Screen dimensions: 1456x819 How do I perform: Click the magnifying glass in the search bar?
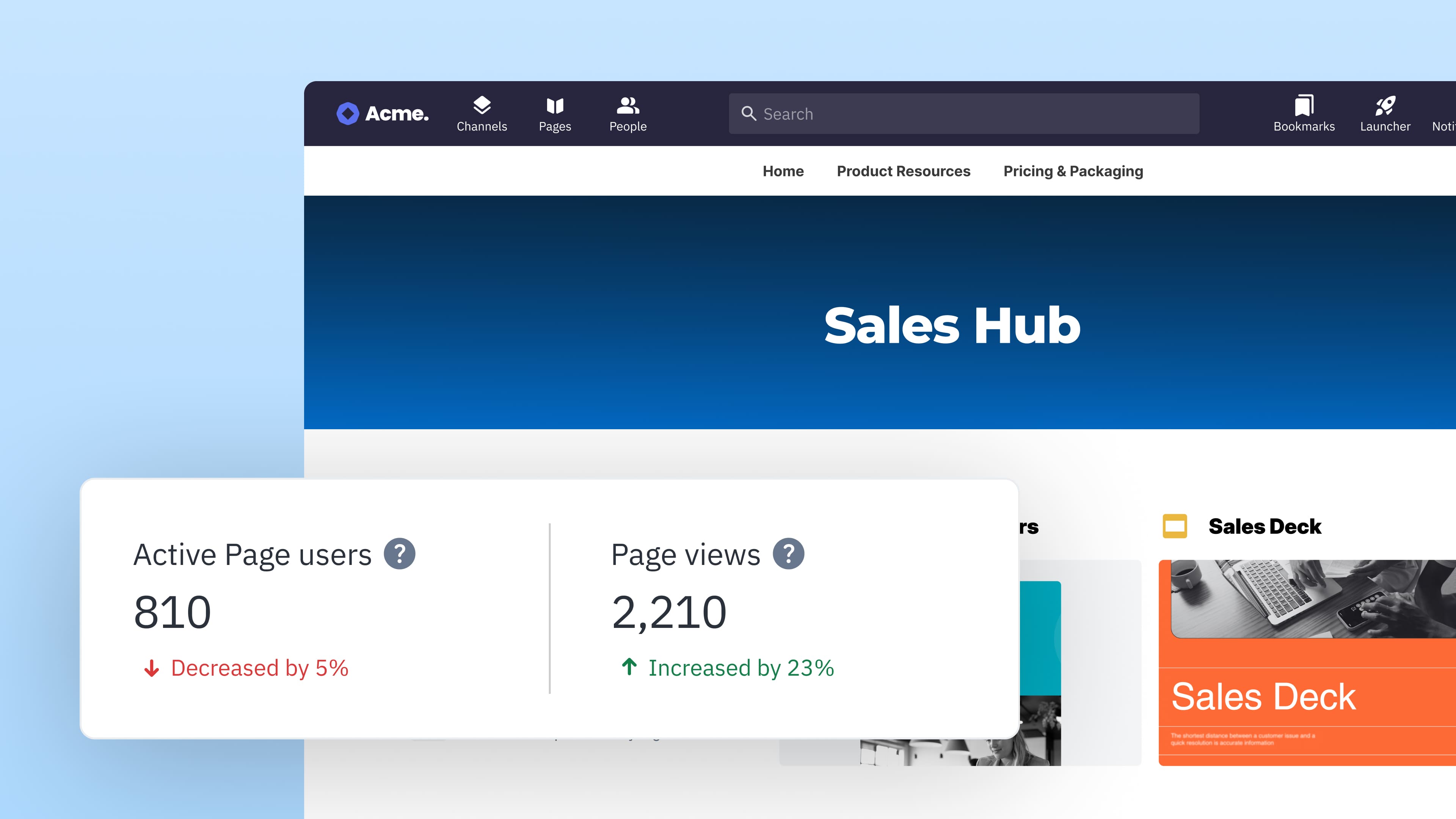pos(749,114)
